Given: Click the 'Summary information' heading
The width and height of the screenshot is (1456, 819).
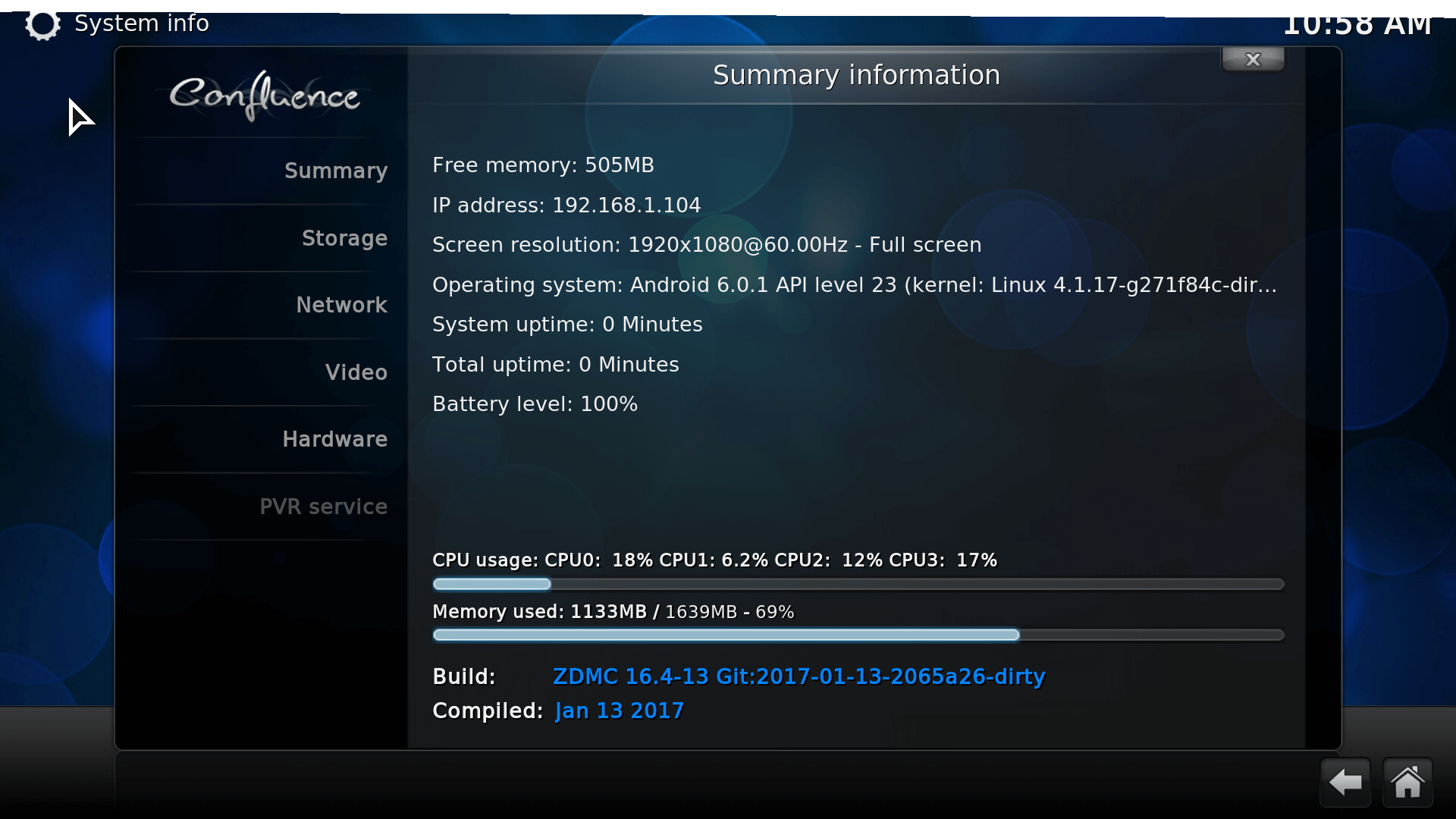Looking at the screenshot, I should click(856, 75).
